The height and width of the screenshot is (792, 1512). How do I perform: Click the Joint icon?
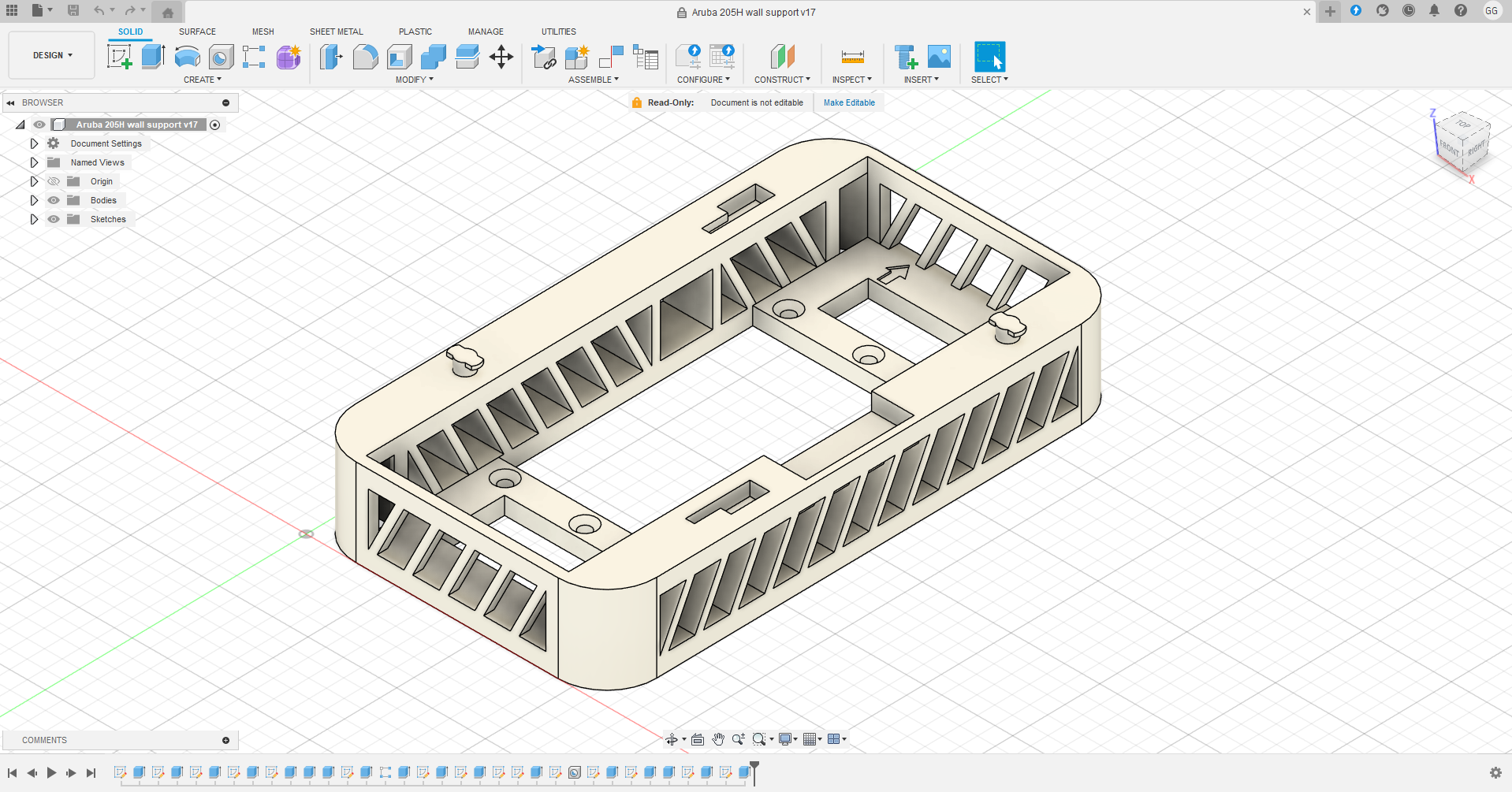612,57
